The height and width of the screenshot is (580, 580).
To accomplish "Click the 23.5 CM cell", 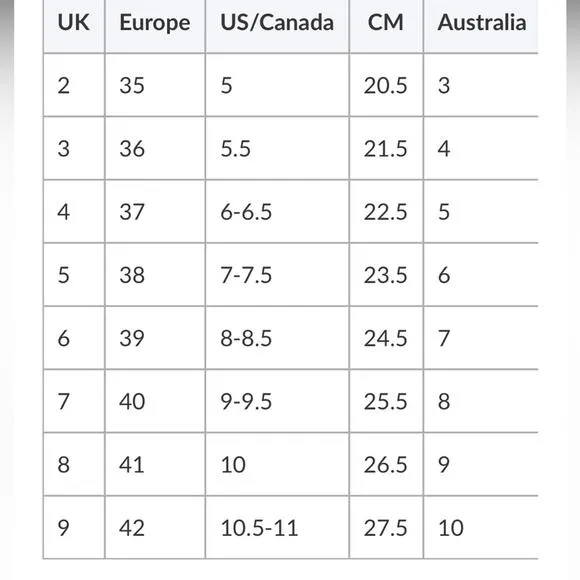I will pyautogui.click(x=386, y=275).
